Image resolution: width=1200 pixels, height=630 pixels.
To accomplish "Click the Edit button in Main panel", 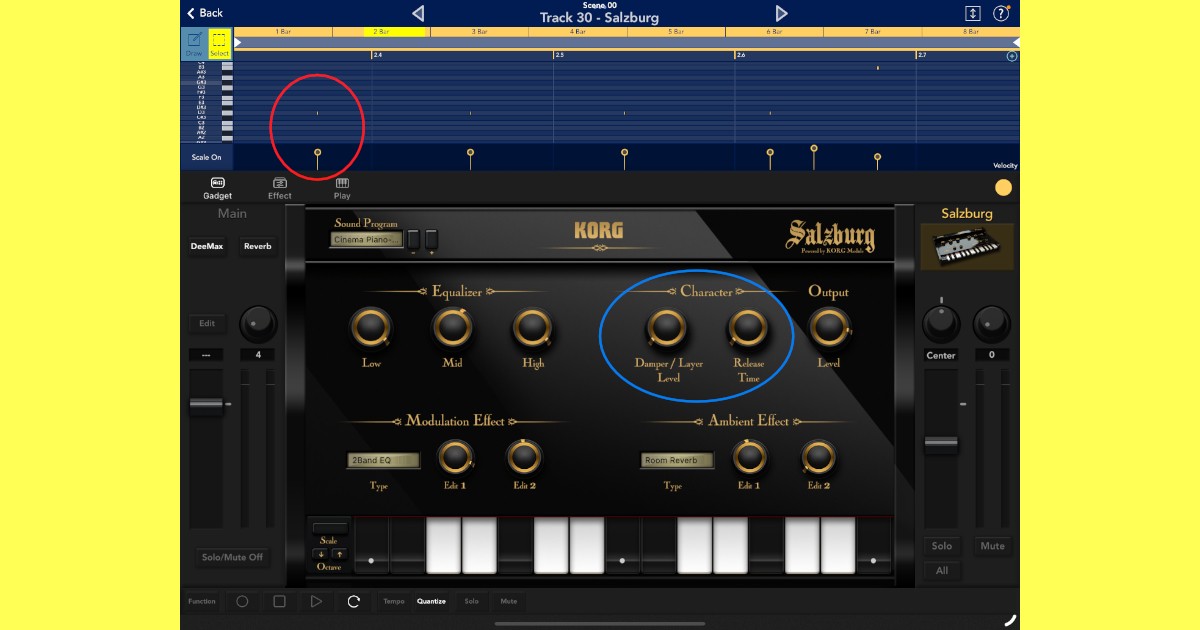I will (x=207, y=323).
